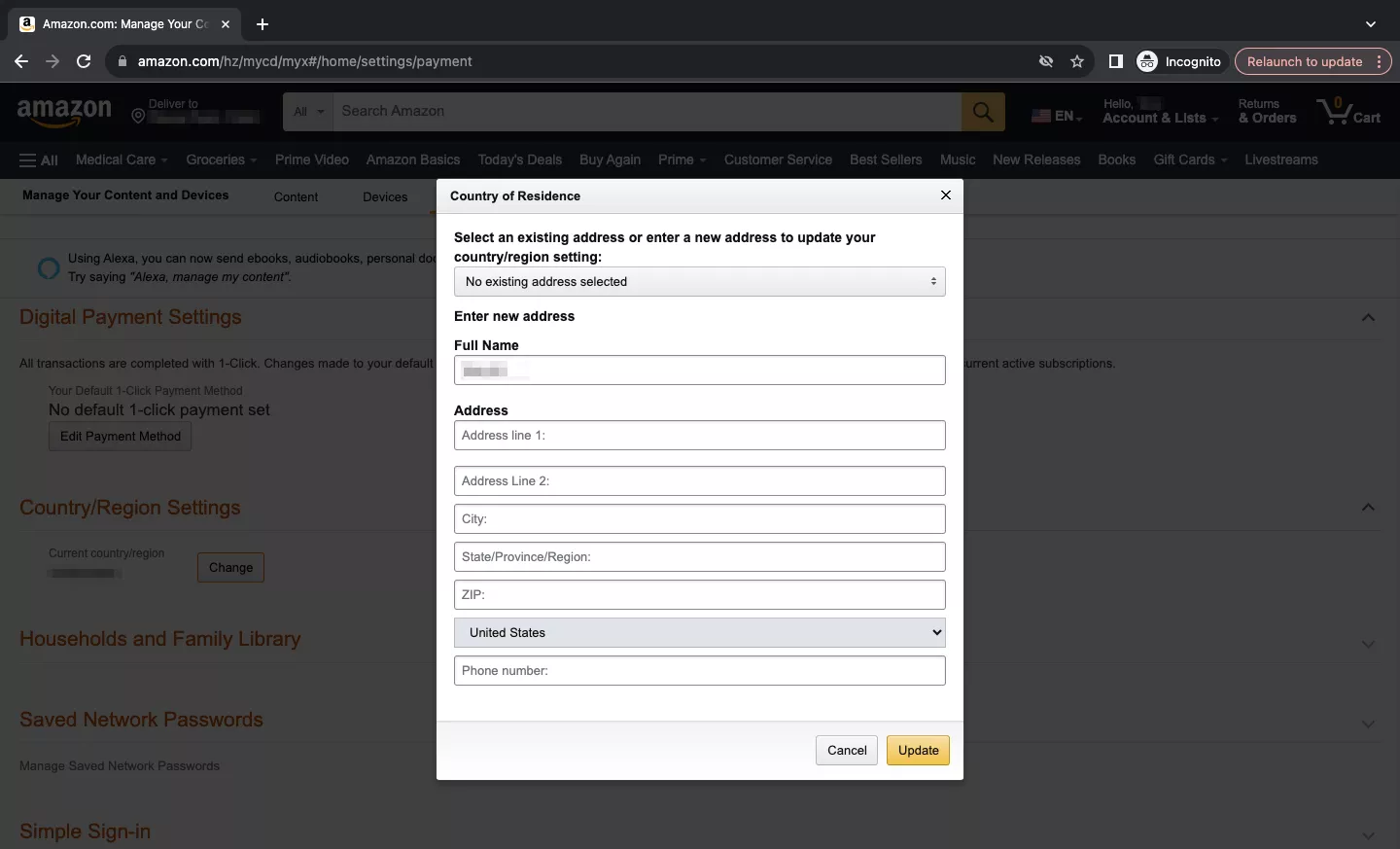Click the lock icon in the address bar
Image resolution: width=1400 pixels, height=849 pixels.
122,61
